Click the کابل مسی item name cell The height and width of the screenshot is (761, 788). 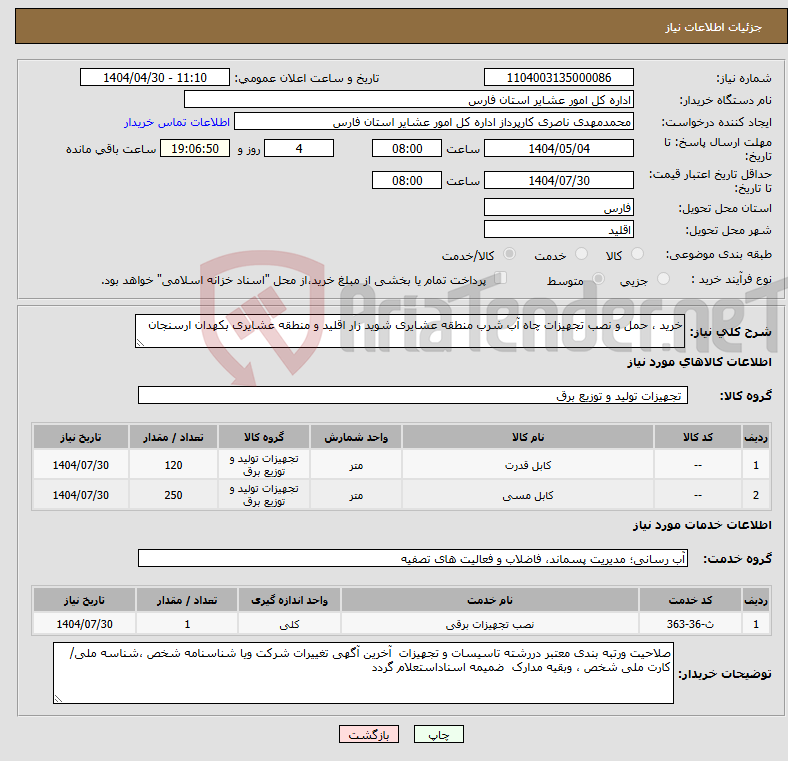tap(528, 495)
